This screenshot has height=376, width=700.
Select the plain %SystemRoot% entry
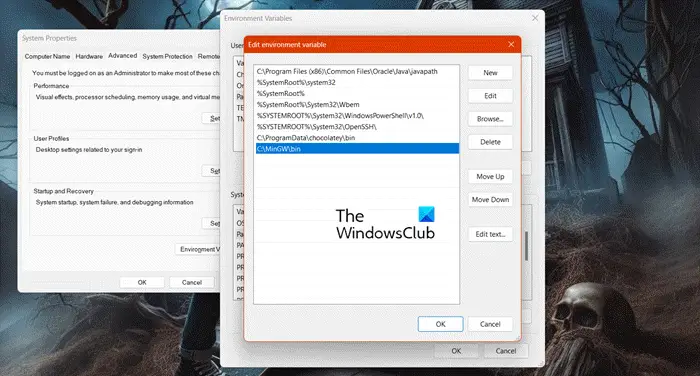[x=357, y=94]
